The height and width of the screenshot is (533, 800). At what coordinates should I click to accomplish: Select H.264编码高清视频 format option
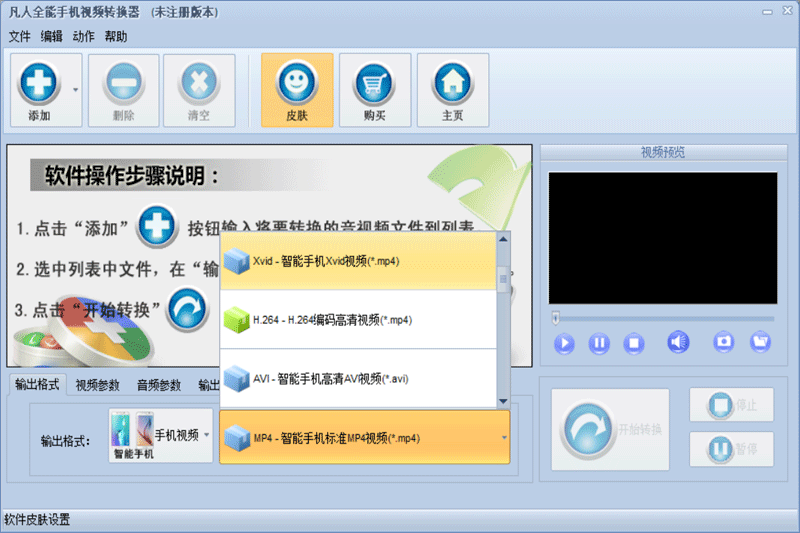coord(358,320)
